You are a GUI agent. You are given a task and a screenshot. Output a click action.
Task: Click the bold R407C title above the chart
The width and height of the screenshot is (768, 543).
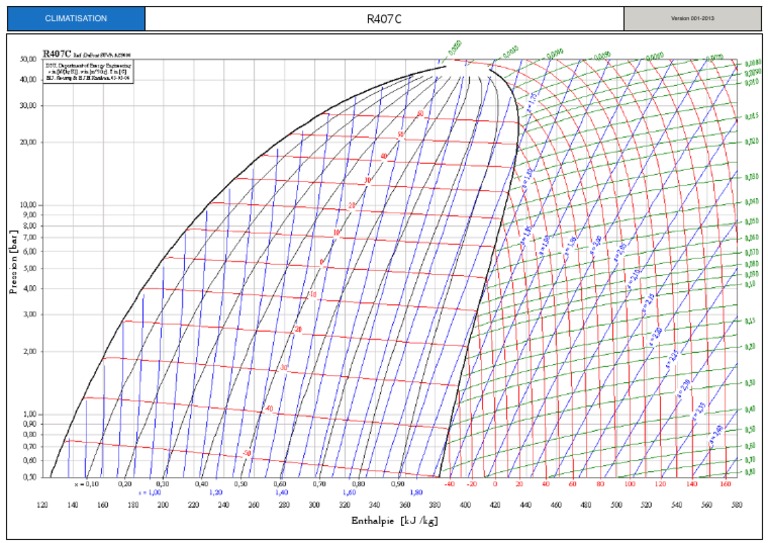[57, 53]
